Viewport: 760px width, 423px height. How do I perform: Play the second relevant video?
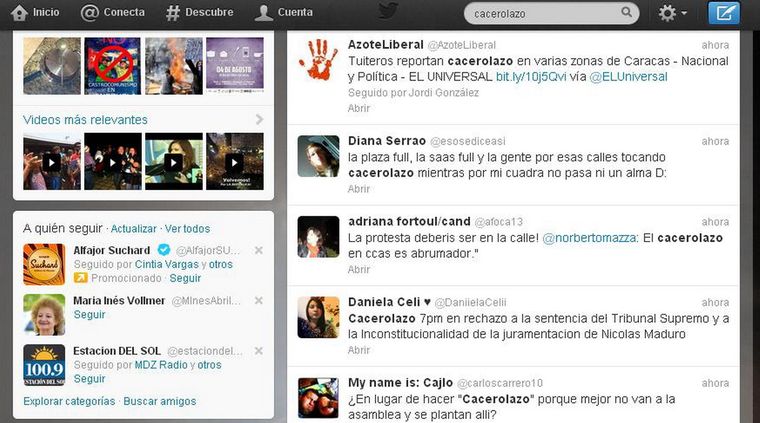click(112, 161)
